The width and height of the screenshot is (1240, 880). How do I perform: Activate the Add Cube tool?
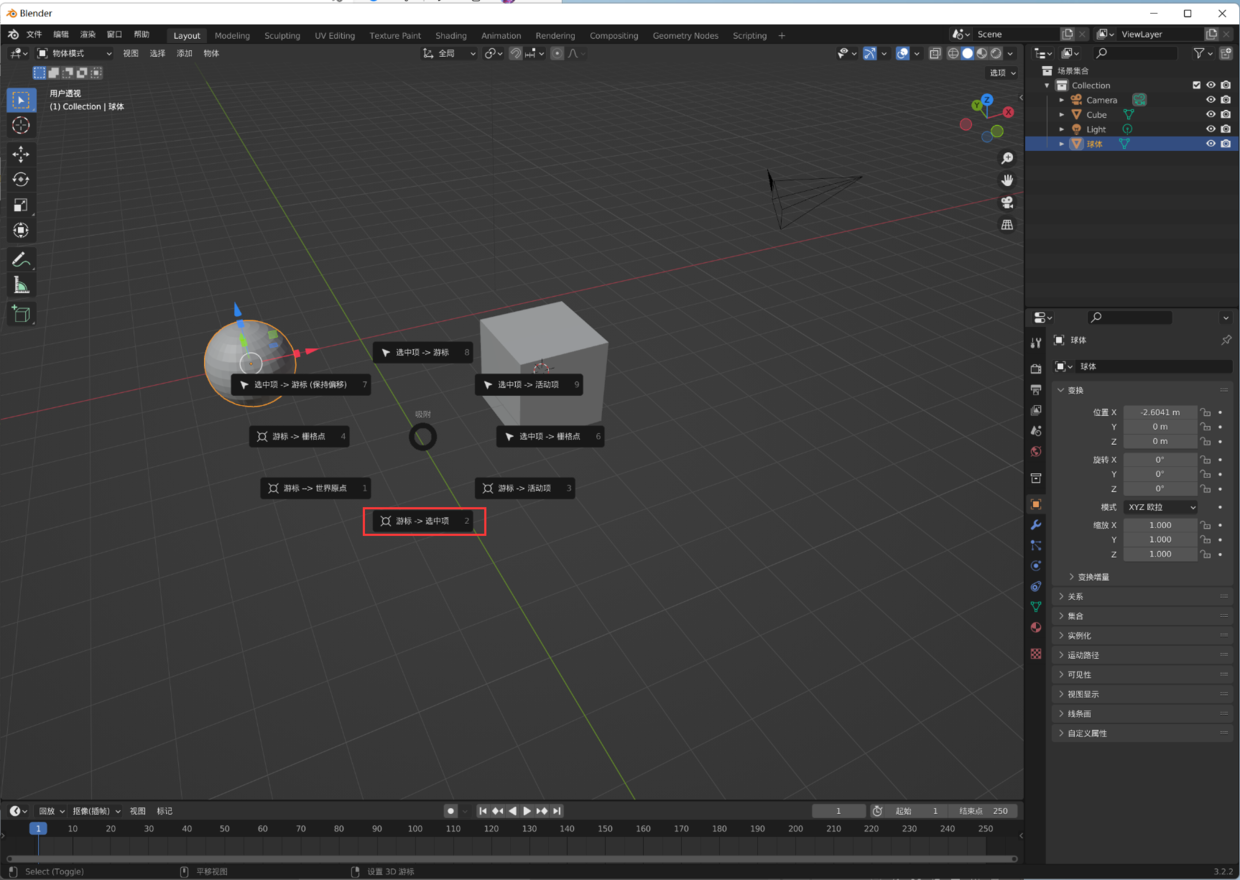tap(20, 314)
